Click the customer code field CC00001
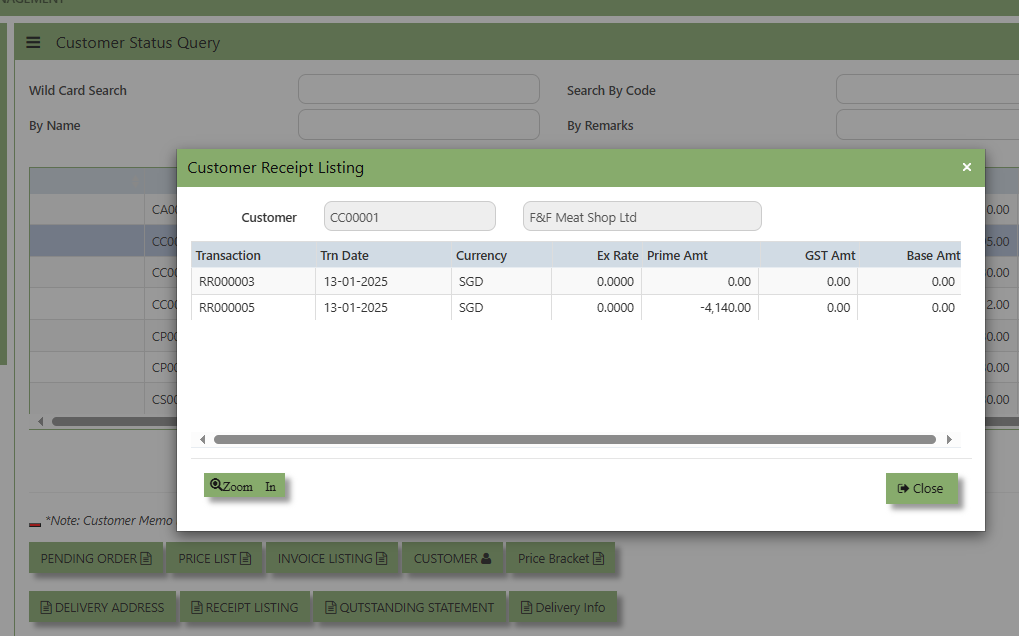1019x636 pixels. click(409, 216)
